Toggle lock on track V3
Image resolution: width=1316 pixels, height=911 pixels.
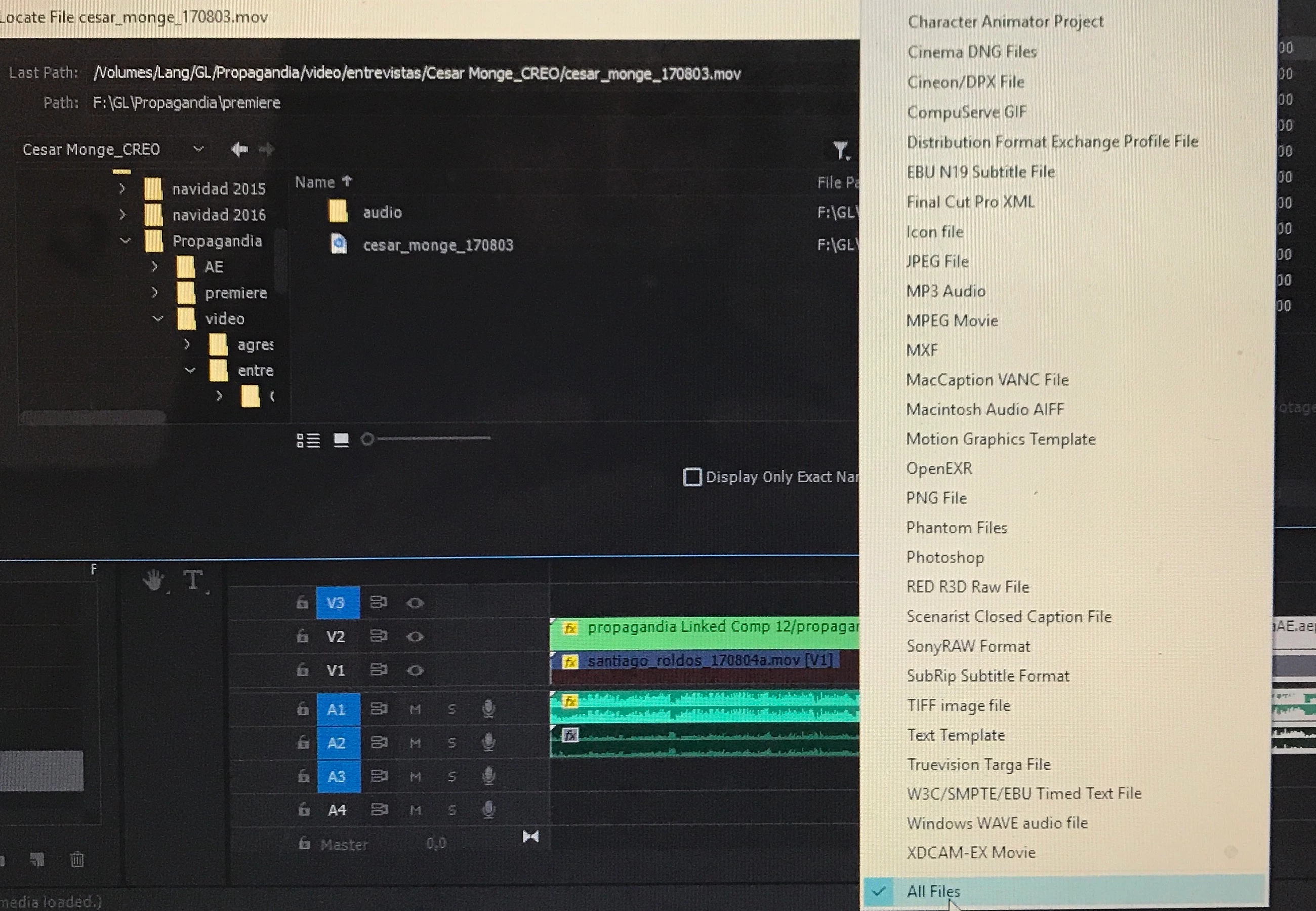tap(302, 603)
